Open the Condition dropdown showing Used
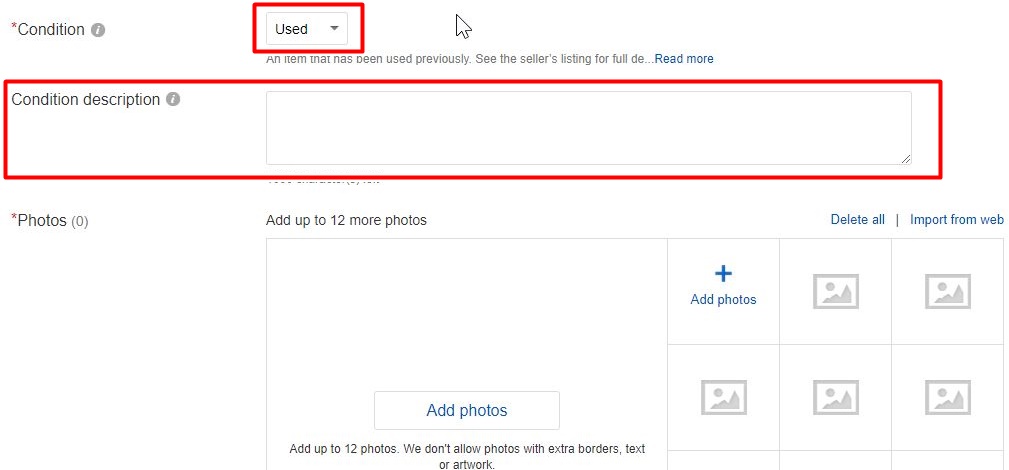The height and width of the screenshot is (470, 1009). (307, 29)
